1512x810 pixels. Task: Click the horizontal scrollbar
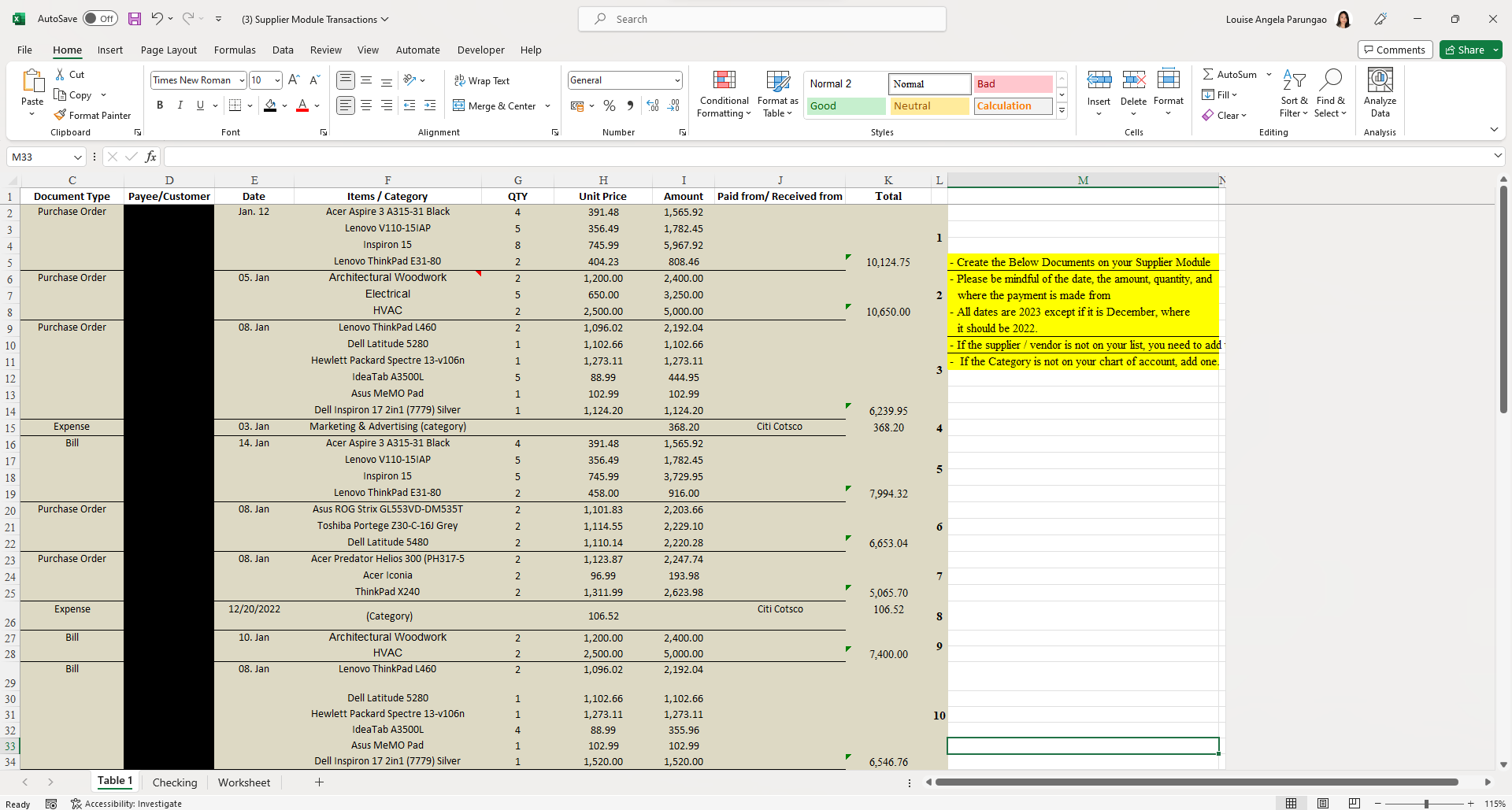(1197, 782)
